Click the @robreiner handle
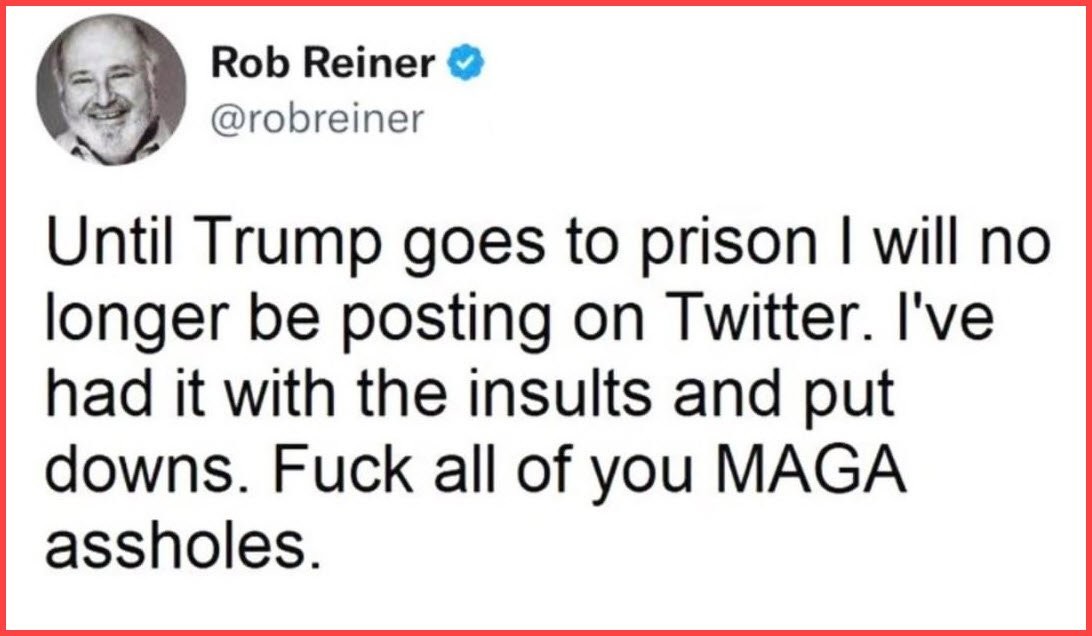The height and width of the screenshot is (636, 1092). 318,118
